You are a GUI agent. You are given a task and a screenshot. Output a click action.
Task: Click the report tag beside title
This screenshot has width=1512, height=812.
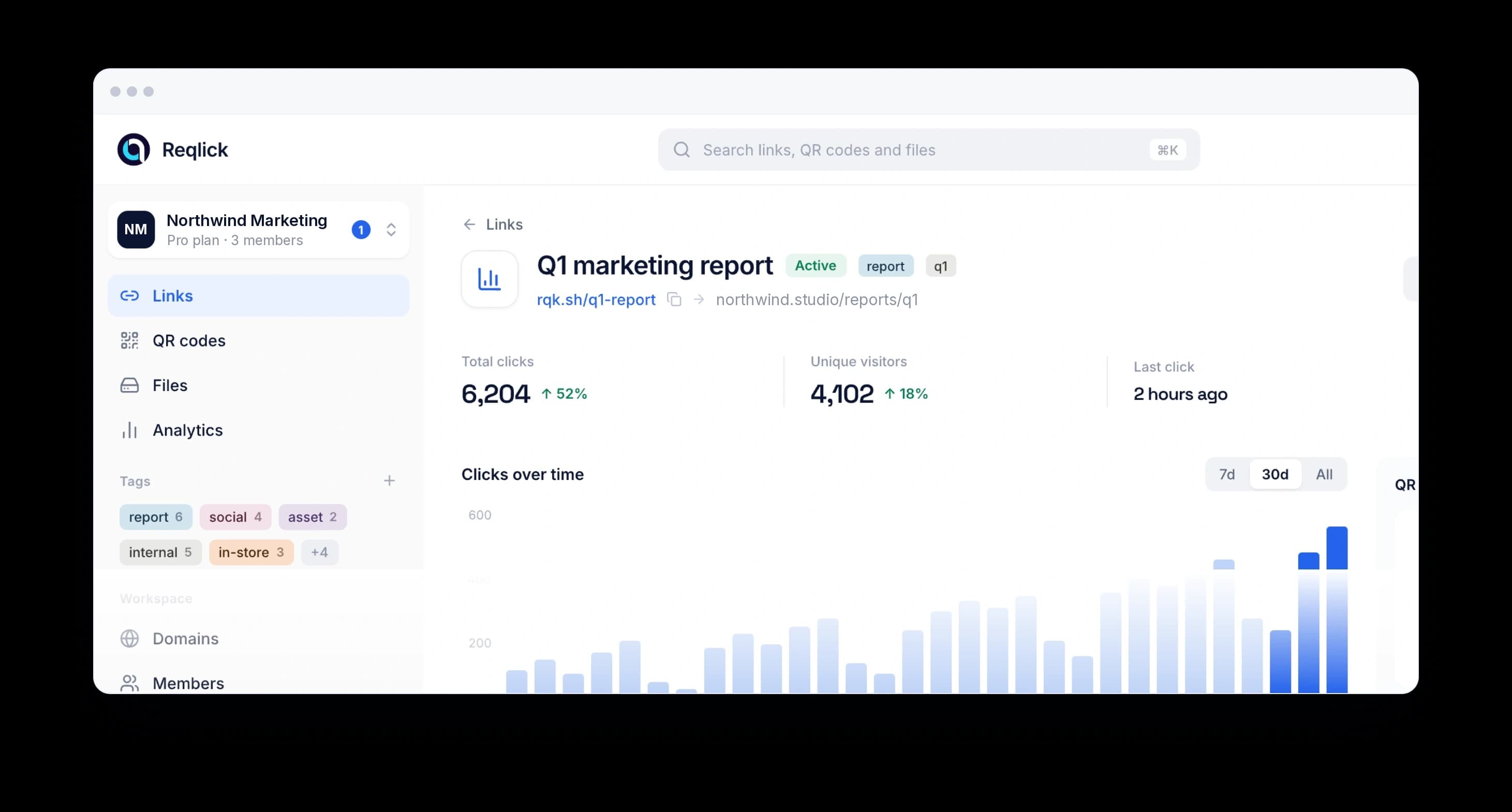coord(885,266)
